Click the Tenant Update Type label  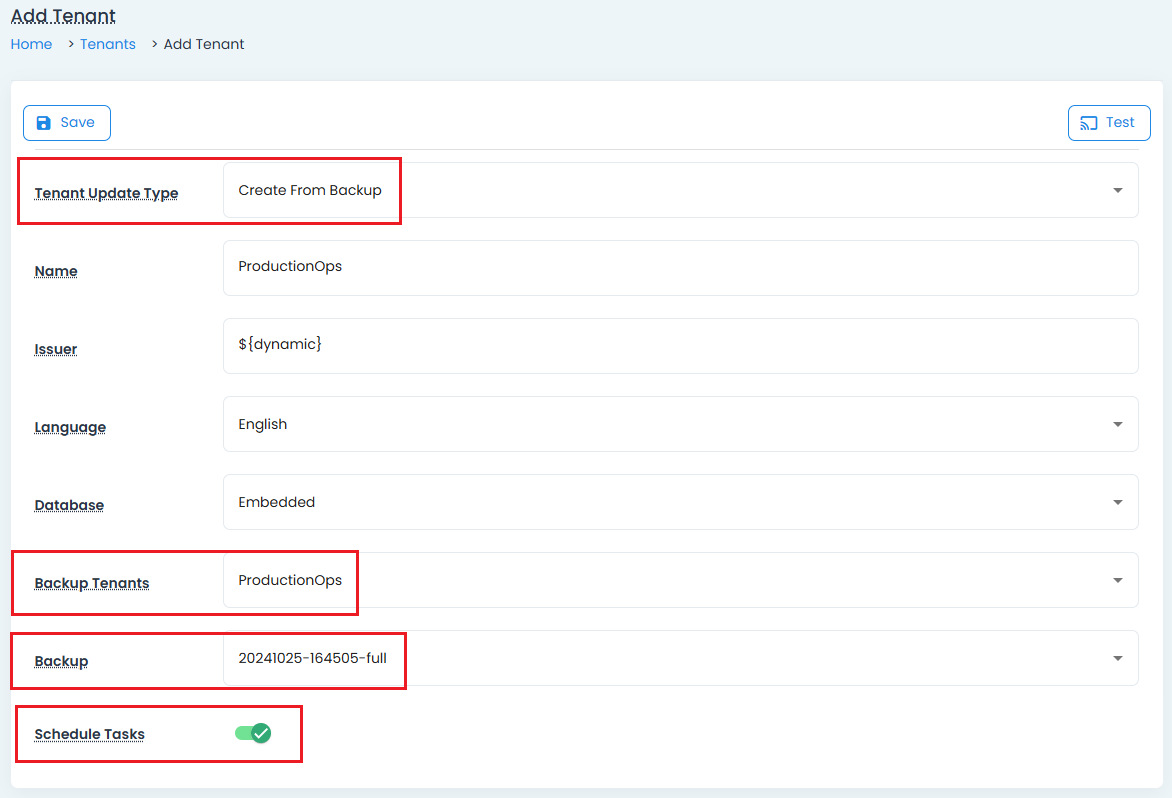(106, 193)
